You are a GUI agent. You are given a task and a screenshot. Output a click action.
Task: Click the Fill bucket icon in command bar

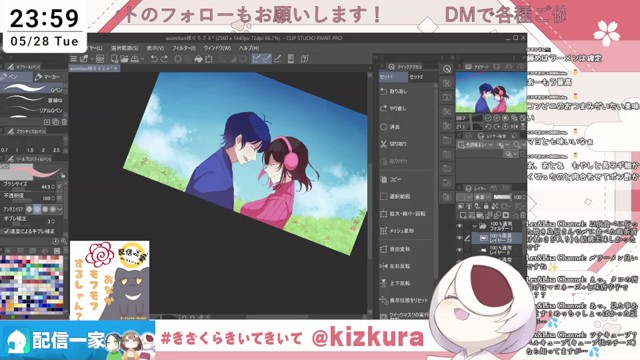click(198, 59)
